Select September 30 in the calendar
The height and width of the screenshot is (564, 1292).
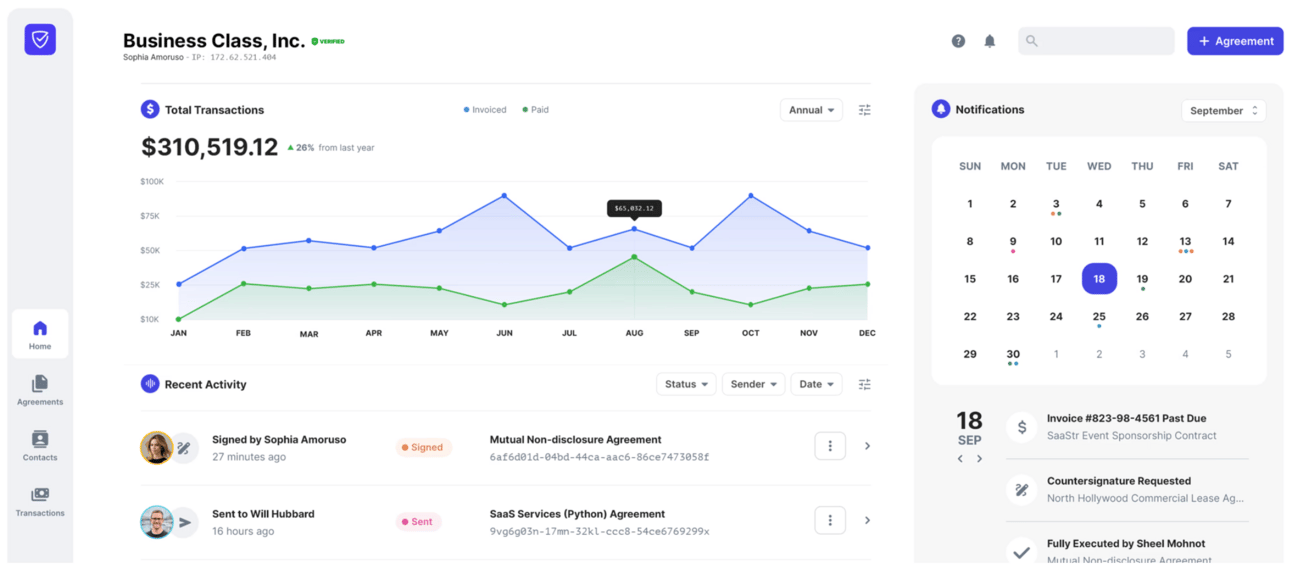click(x=1013, y=356)
